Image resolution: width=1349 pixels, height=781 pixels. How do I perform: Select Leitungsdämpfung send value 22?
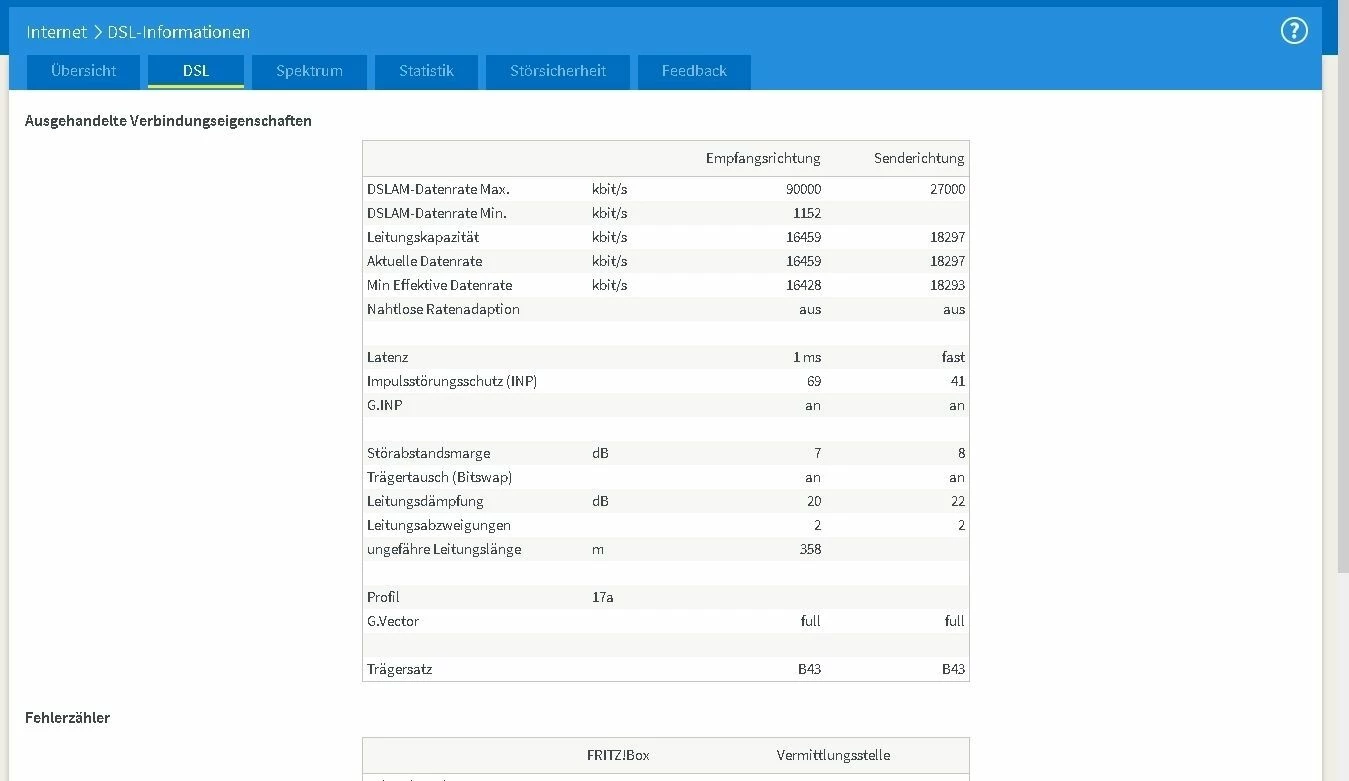coord(958,501)
